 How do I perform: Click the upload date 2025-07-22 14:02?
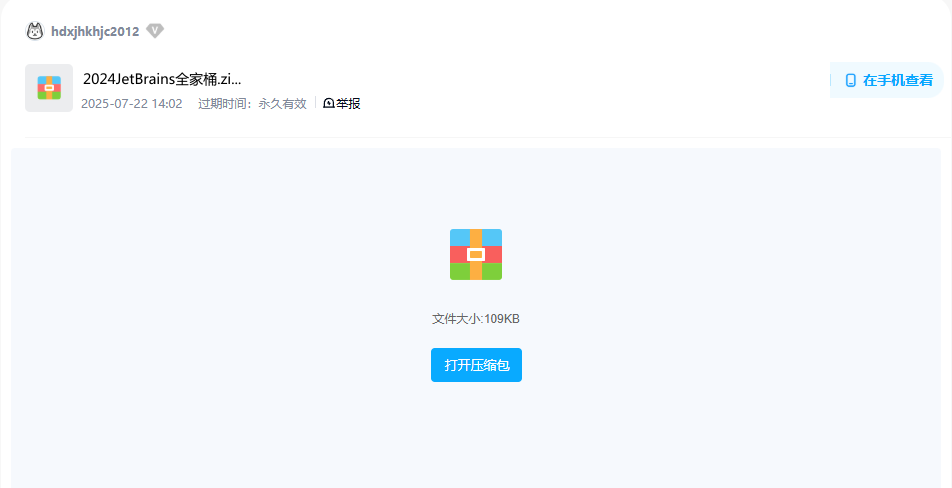point(132,104)
